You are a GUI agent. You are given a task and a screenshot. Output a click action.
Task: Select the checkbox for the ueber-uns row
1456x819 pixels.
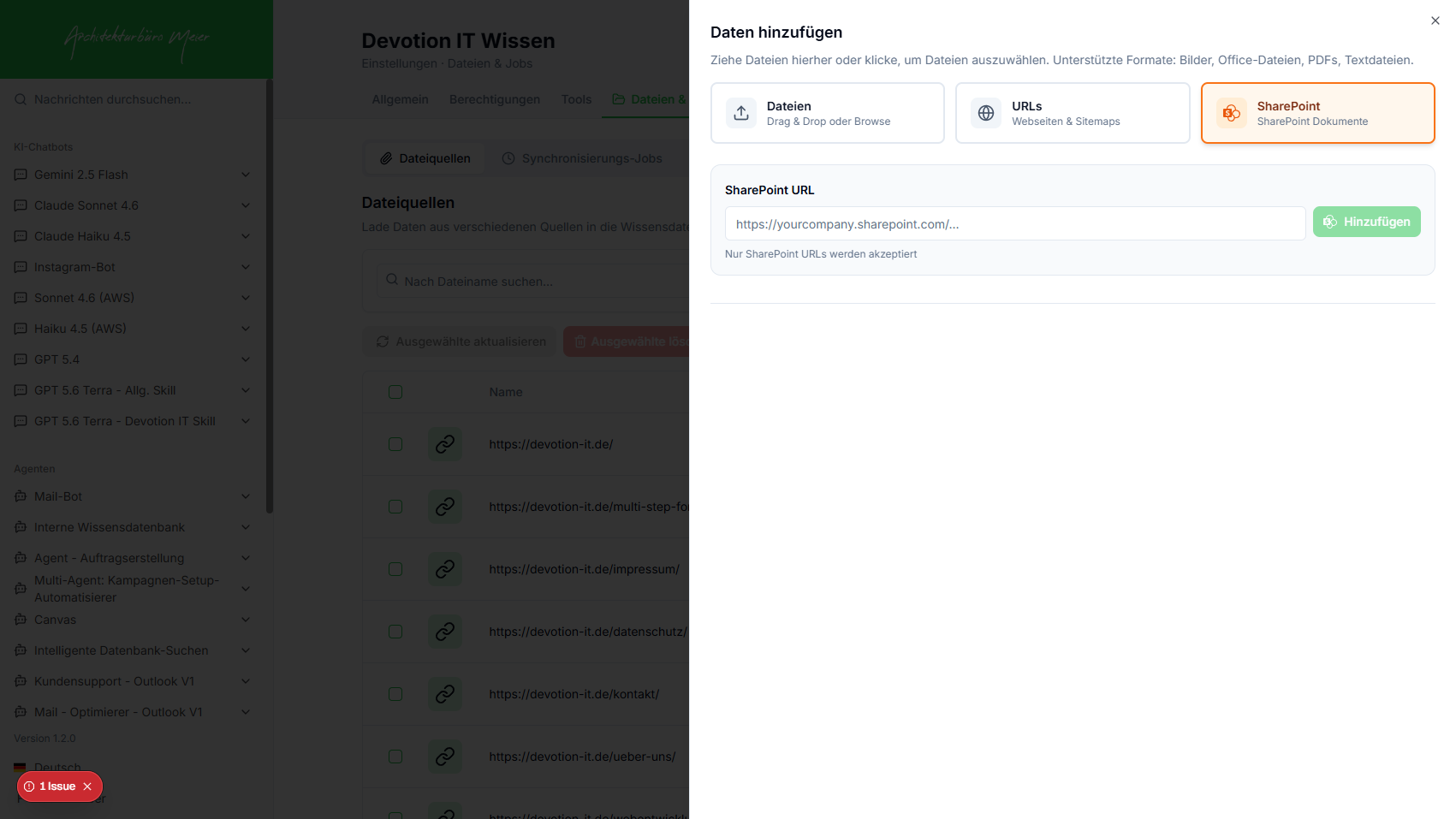(x=395, y=757)
